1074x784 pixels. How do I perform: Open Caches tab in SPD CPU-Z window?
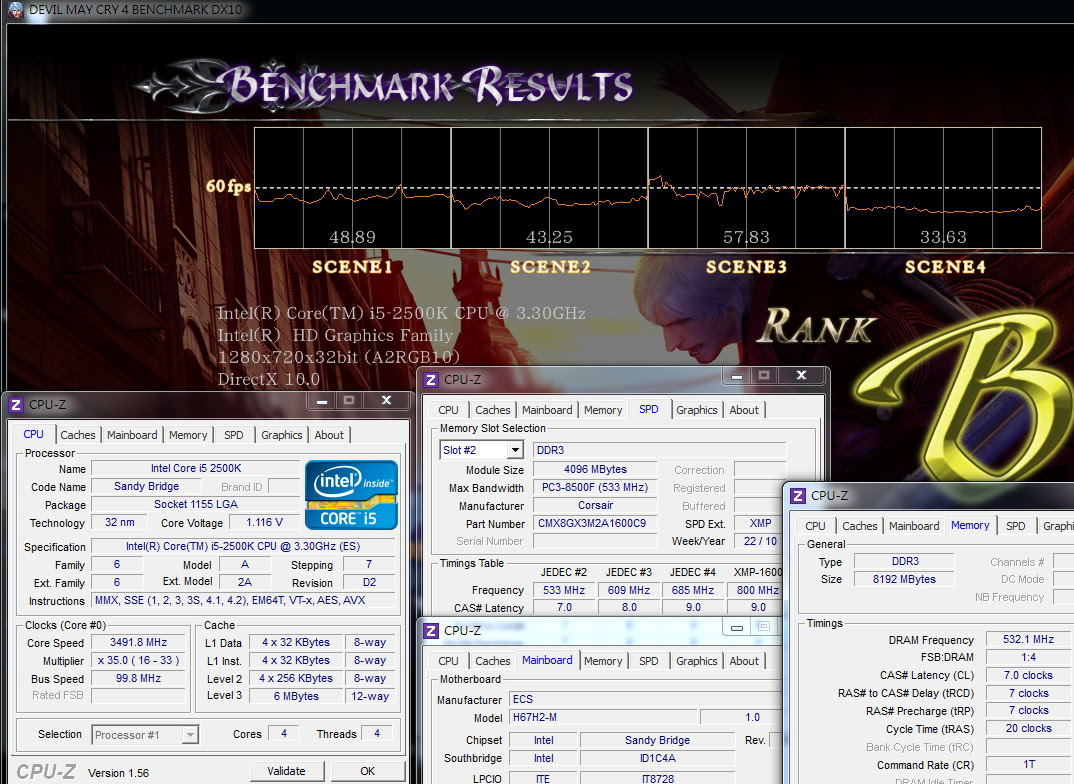coord(492,409)
